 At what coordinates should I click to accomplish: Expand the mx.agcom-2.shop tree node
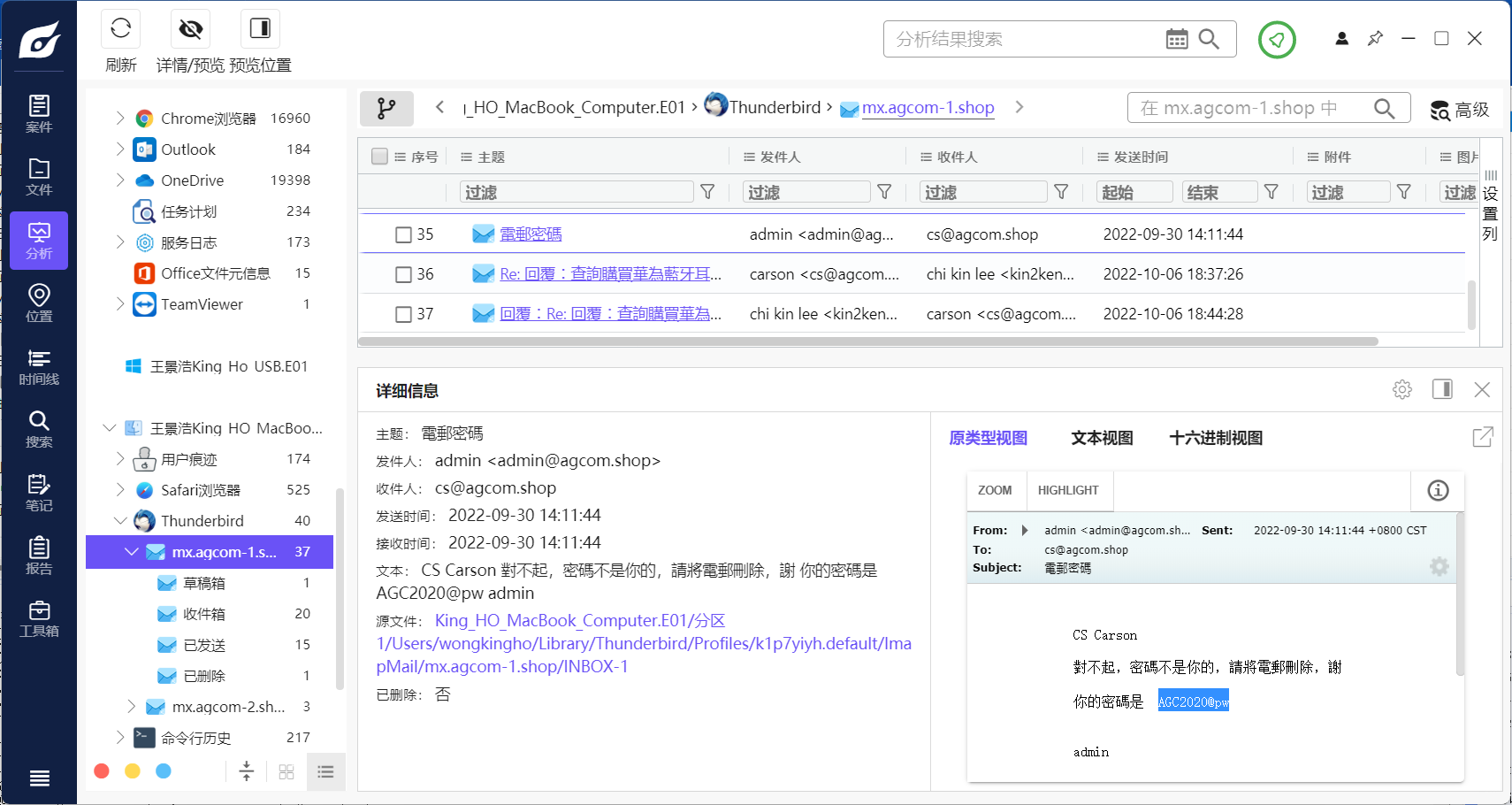[x=131, y=706]
